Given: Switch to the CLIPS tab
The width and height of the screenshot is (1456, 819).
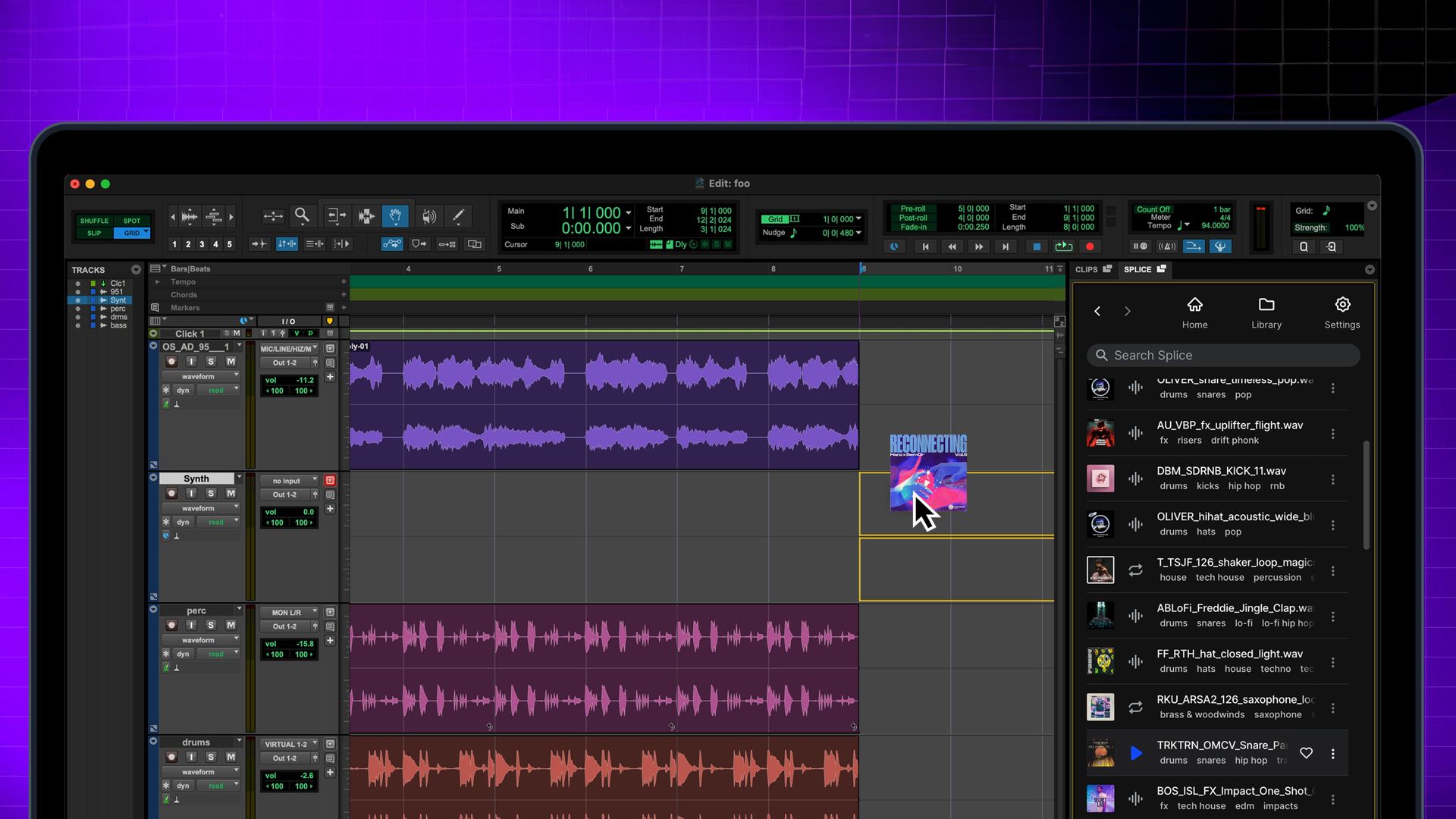Looking at the screenshot, I should [x=1093, y=269].
